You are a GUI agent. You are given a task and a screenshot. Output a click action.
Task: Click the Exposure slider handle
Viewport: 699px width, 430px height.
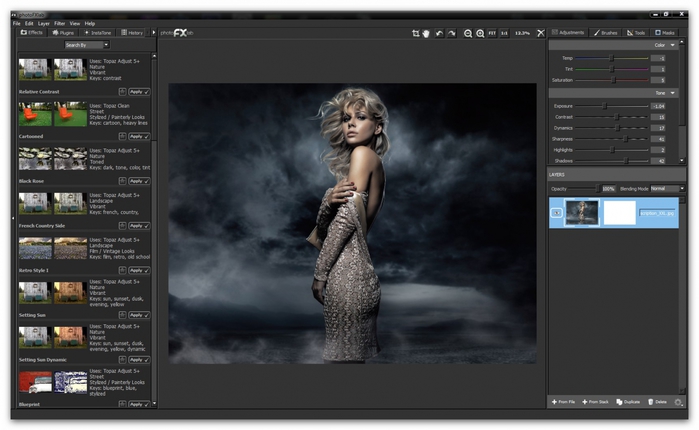[x=604, y=106]
